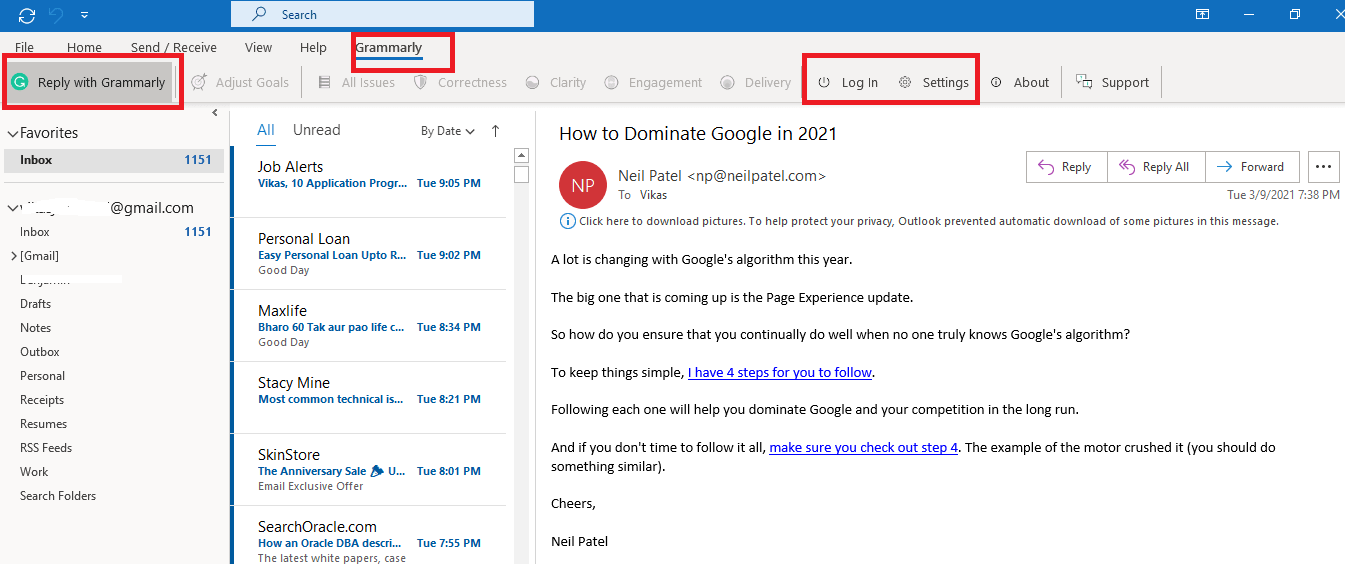Open the RSS Feeds folder
Viewport: 1345px width, 564px height.
[x=46, y=448]
